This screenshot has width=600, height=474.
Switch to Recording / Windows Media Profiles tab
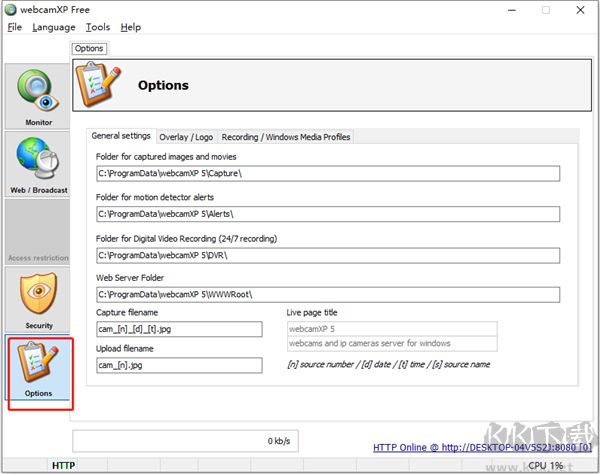click(x=285, y=137)
